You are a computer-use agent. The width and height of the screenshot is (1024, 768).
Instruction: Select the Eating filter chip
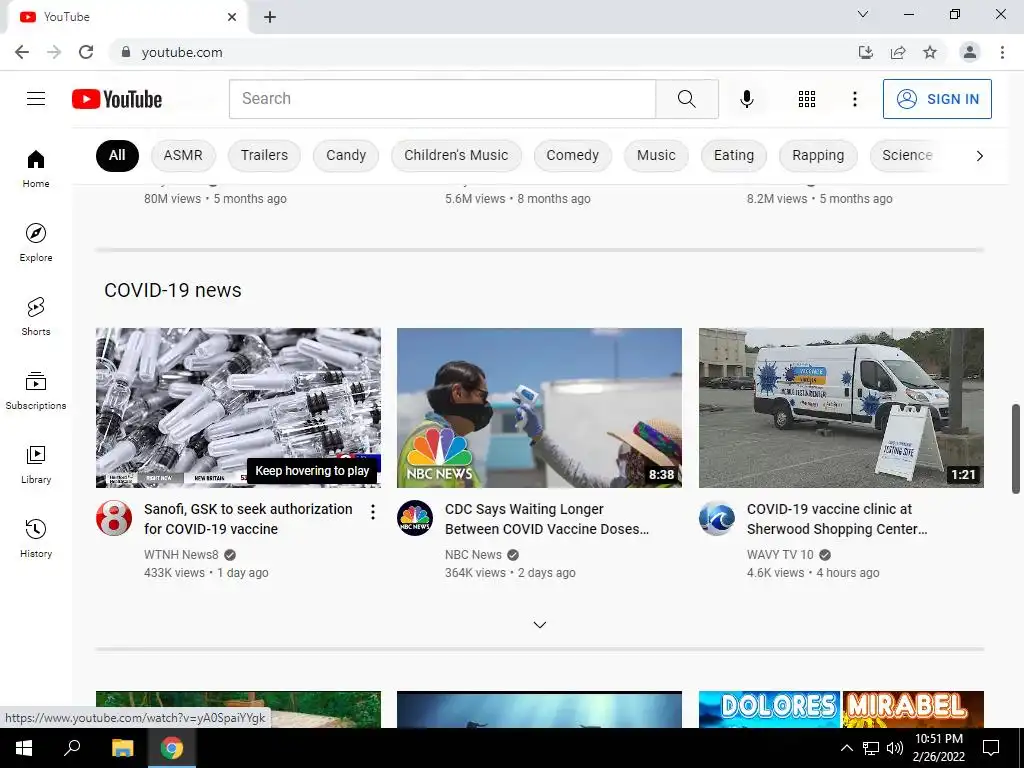pyautogui.click(x=733, y=155)
